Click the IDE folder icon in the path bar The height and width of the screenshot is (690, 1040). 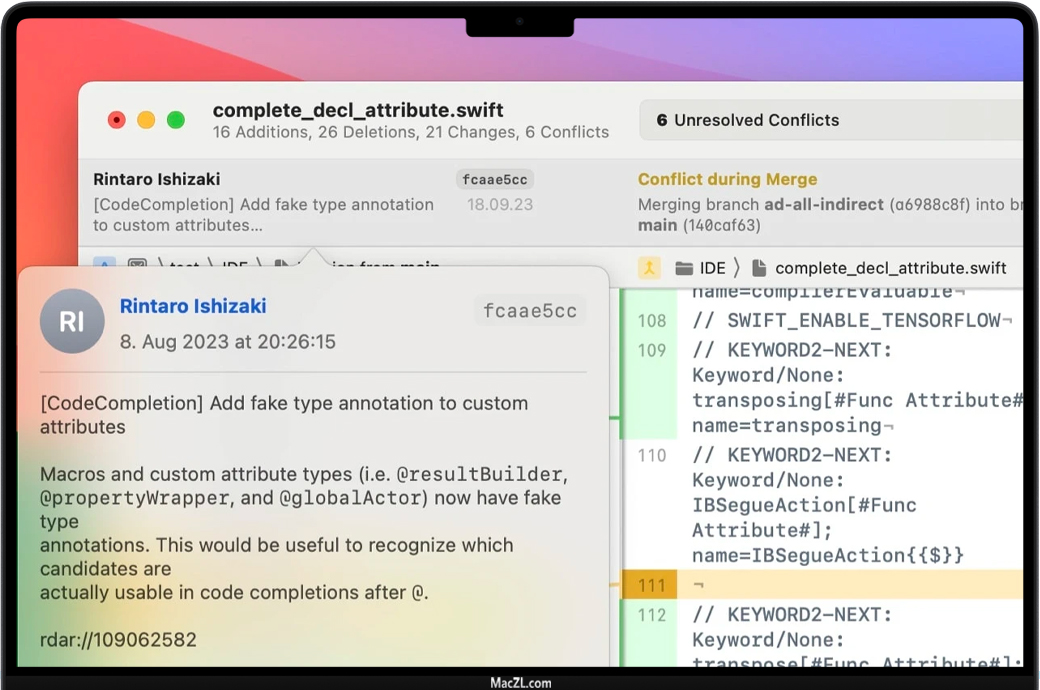(x=684, y=268)
